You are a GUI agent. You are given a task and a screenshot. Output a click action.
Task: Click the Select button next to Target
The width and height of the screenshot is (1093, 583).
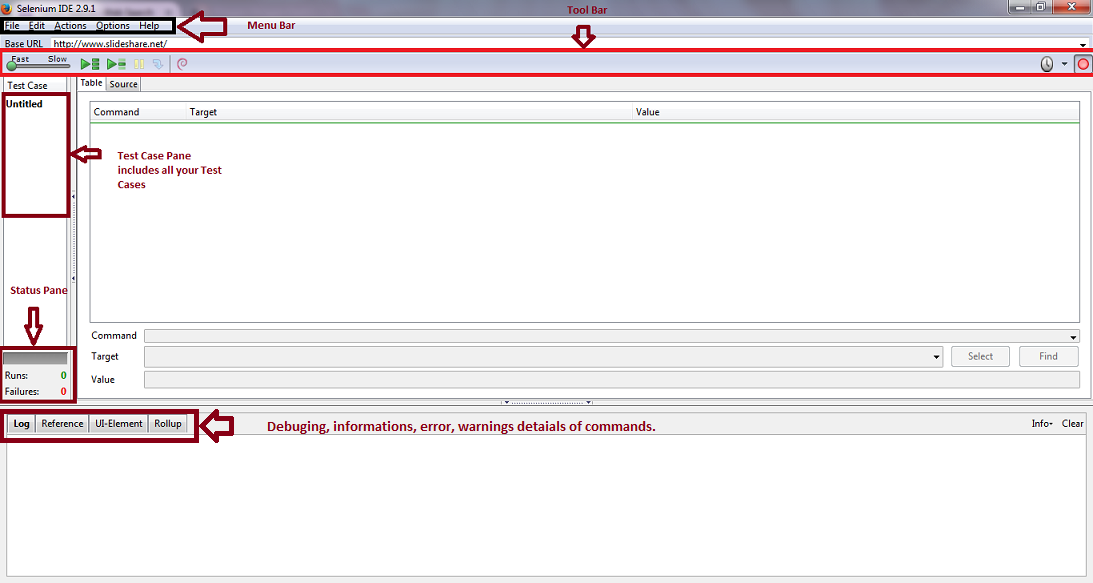point(980,356)
